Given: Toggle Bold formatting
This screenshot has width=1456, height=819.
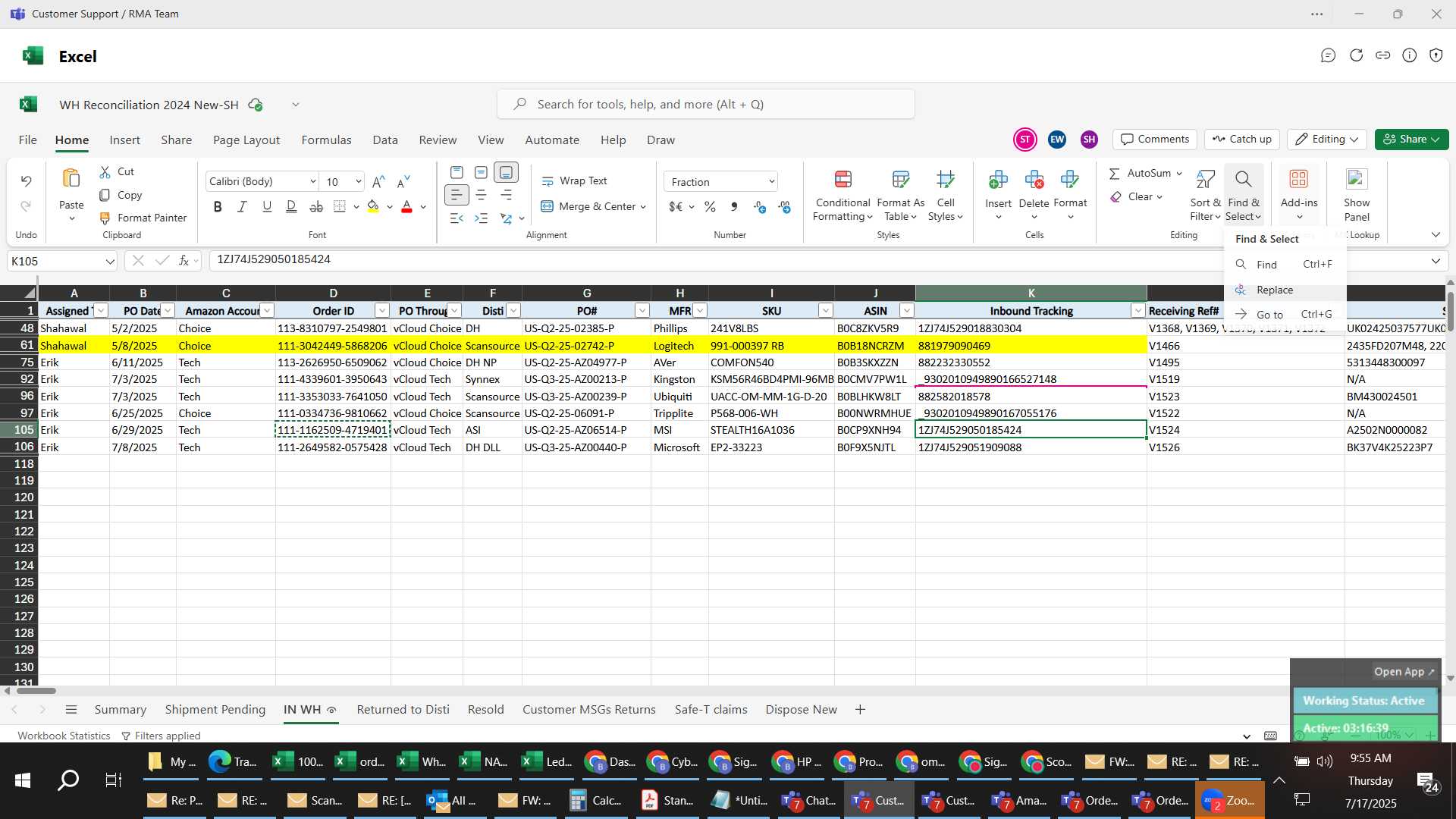Looking at the screenshot, I should [x=218, y=206].
